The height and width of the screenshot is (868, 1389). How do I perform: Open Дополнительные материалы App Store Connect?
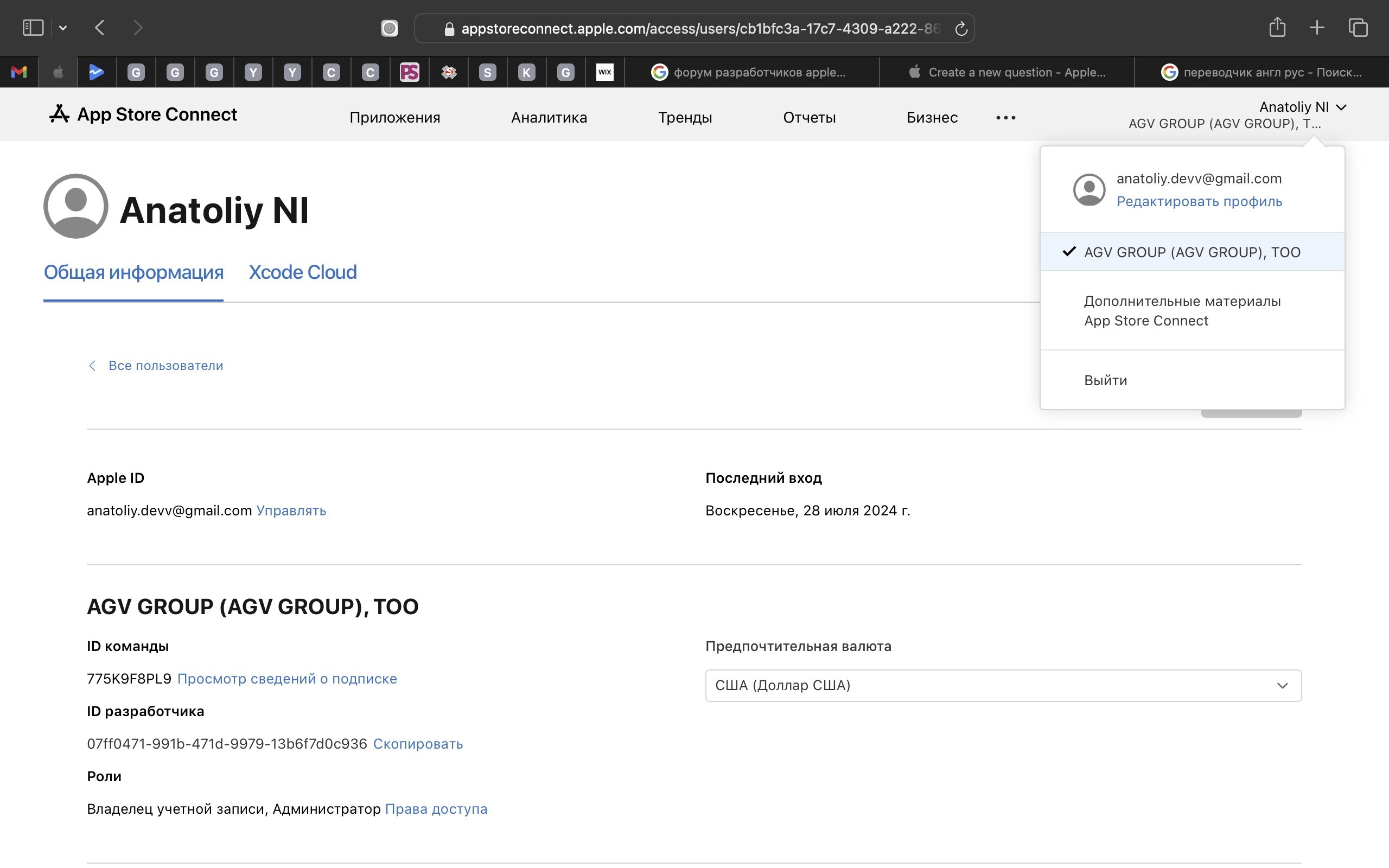point(1182,310)
